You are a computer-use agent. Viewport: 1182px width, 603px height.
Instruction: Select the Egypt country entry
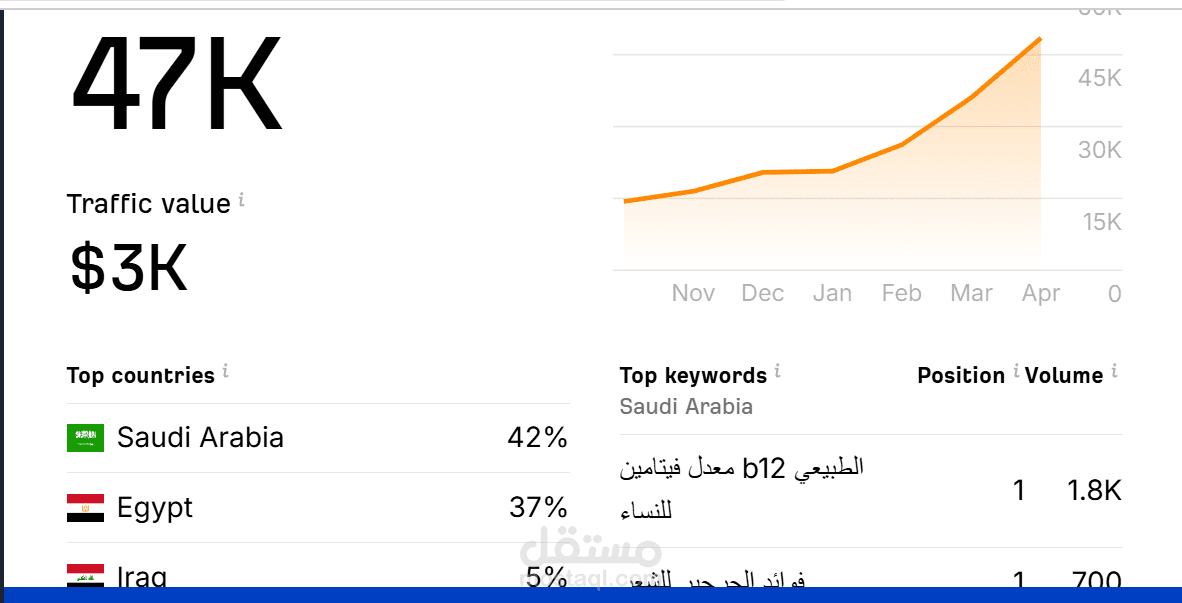tap(155, 507)
